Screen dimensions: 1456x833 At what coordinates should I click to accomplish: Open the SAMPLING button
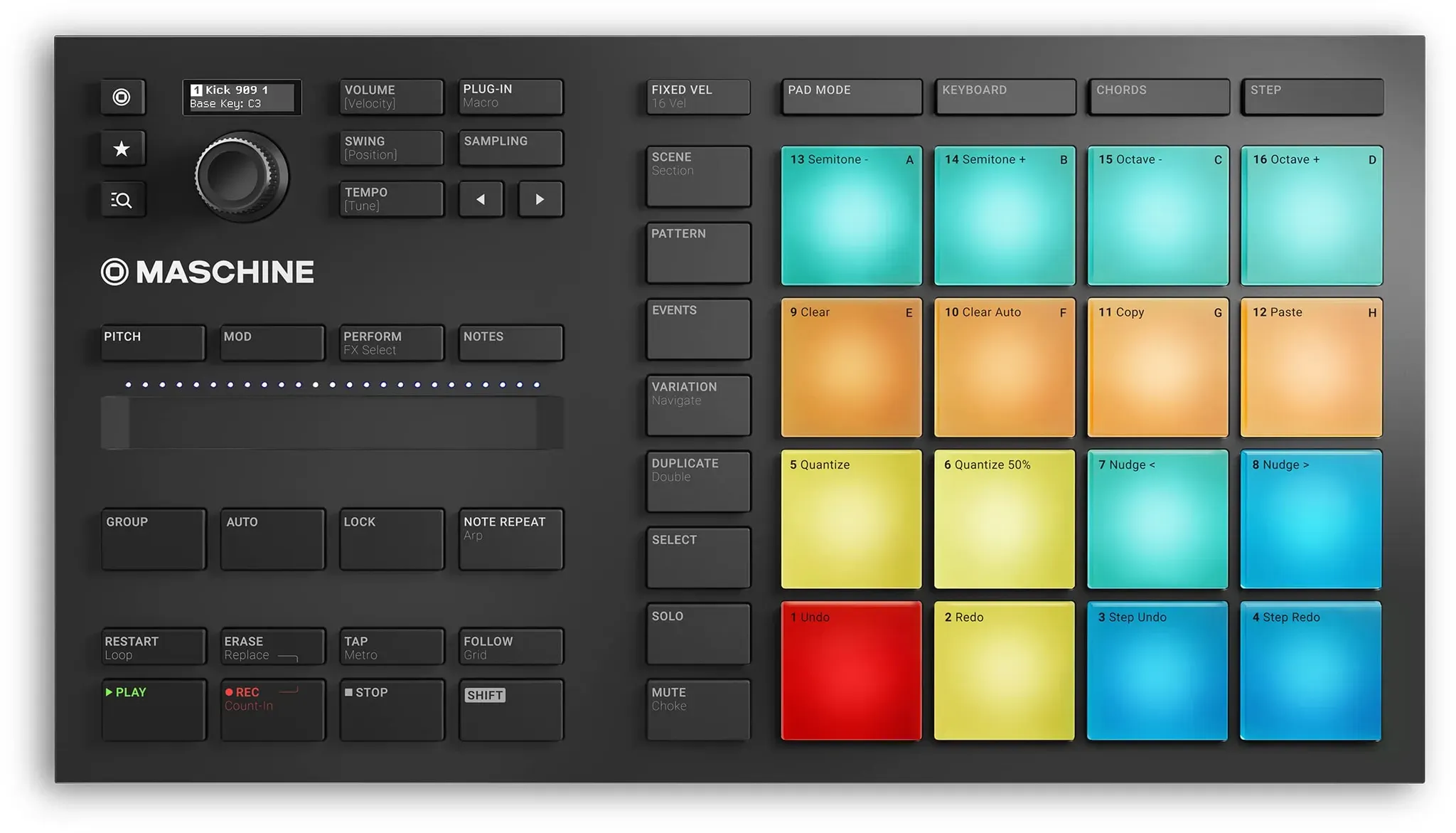[x=511, y=148]
